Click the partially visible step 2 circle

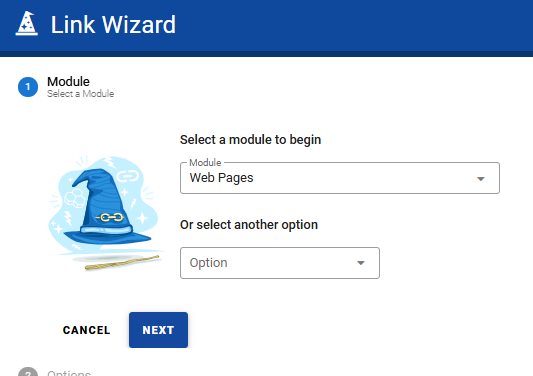[28, 372]
